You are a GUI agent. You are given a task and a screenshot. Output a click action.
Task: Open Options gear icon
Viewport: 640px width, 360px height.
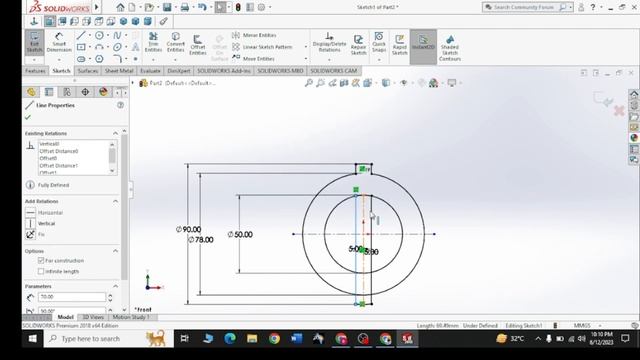click(262, 7)
